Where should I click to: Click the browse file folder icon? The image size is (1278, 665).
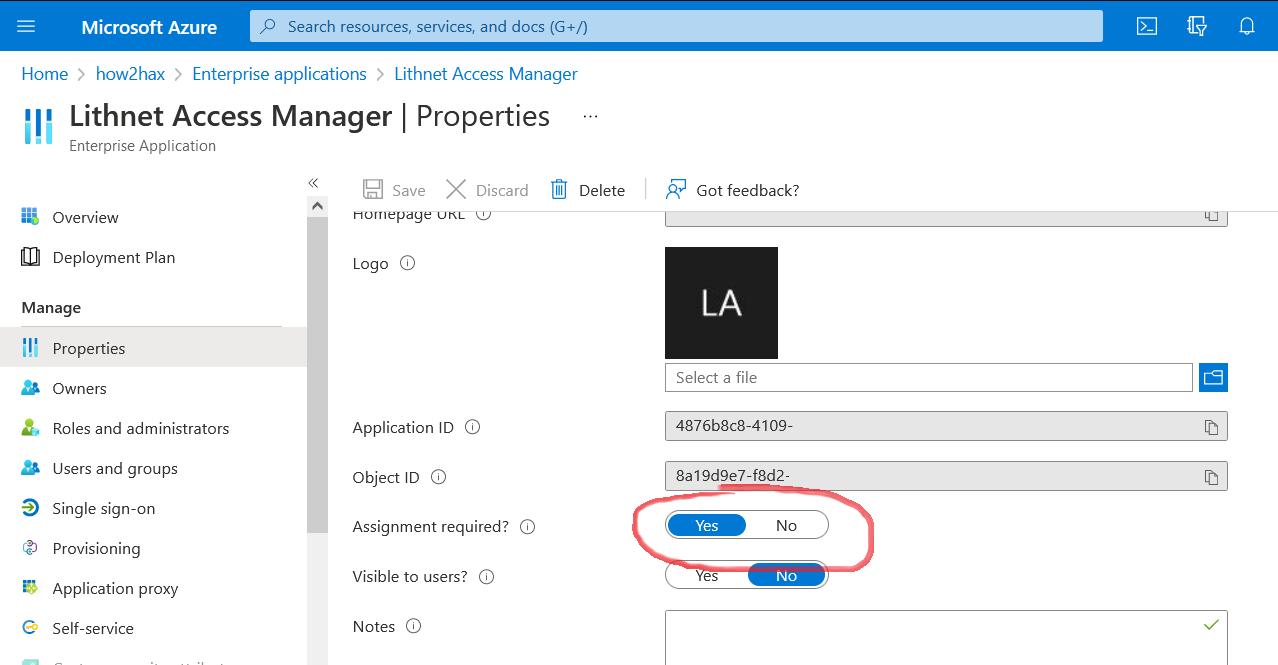(1213, 378)
